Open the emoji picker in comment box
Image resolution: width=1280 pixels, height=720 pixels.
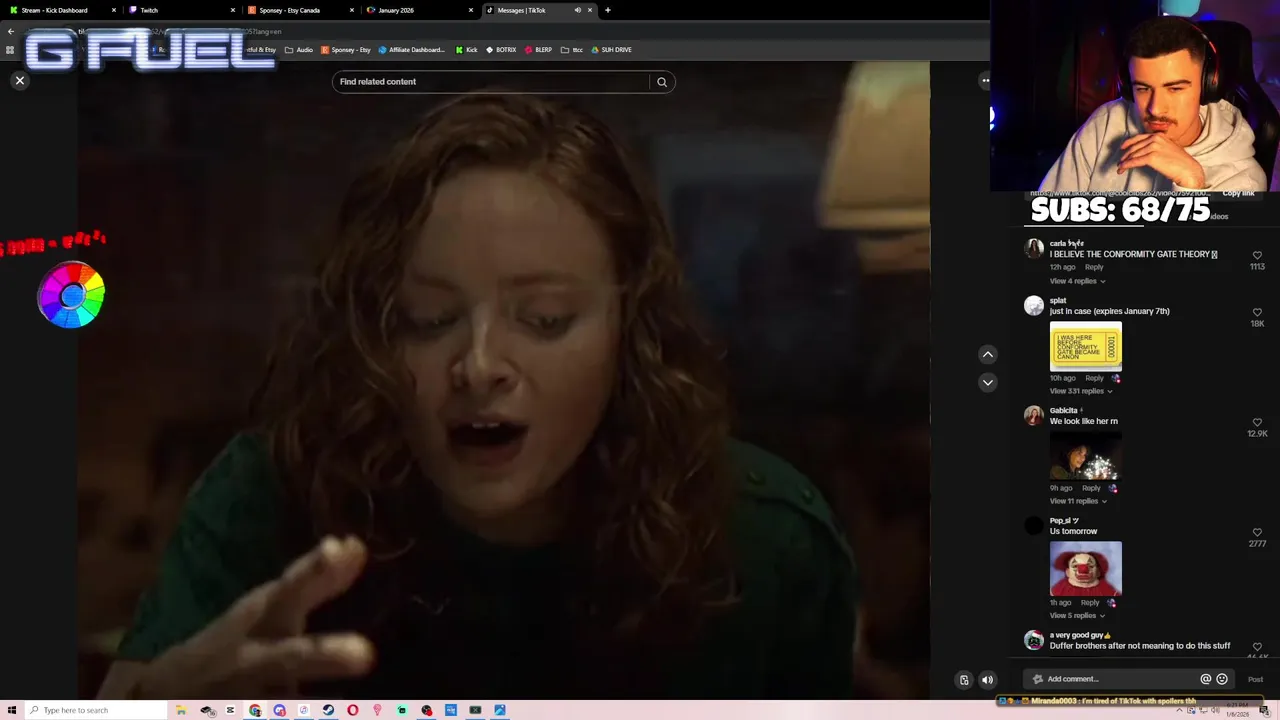click(x=1221, y=679)
